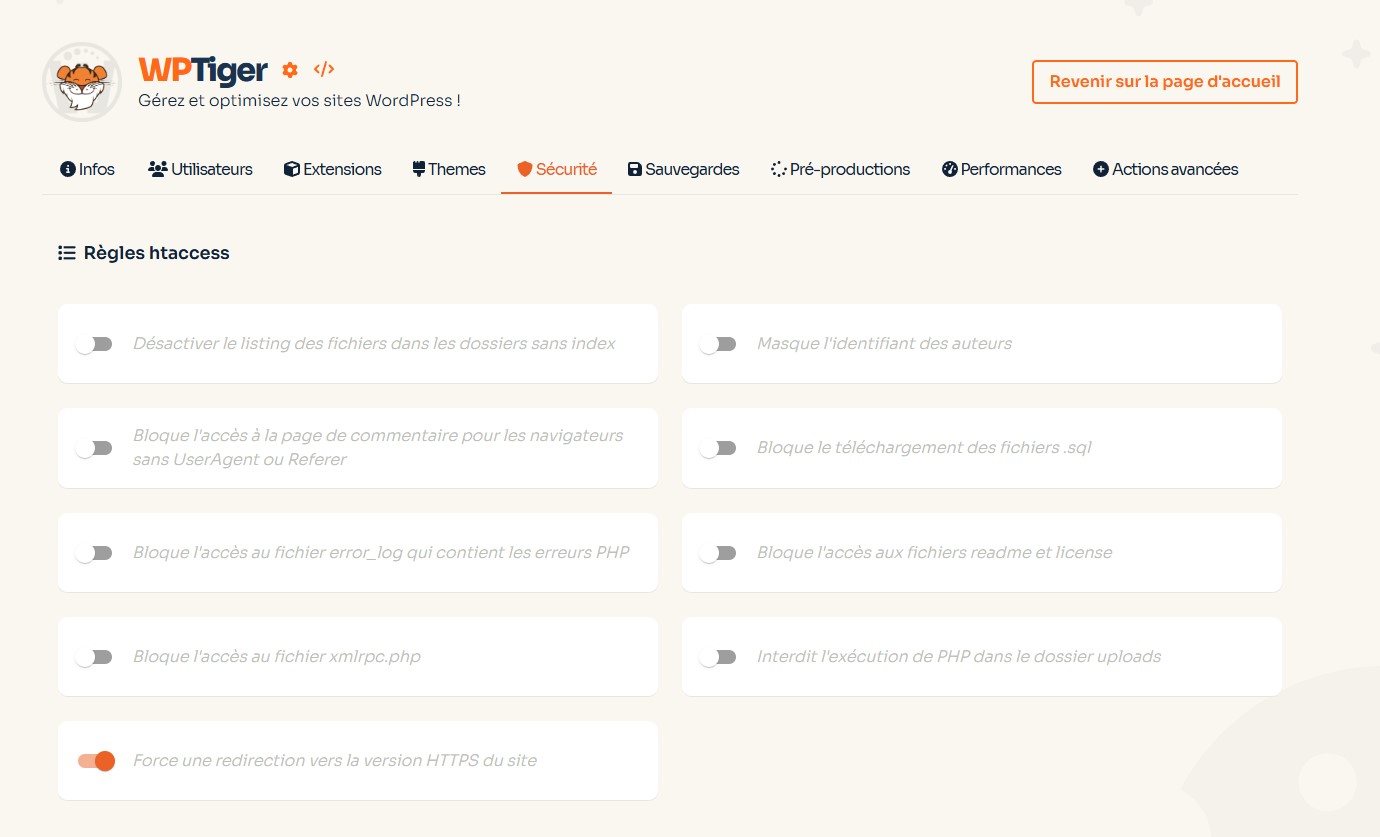Click the Règles htaccess list icon

pyautogui.click(x=67, y=253)
